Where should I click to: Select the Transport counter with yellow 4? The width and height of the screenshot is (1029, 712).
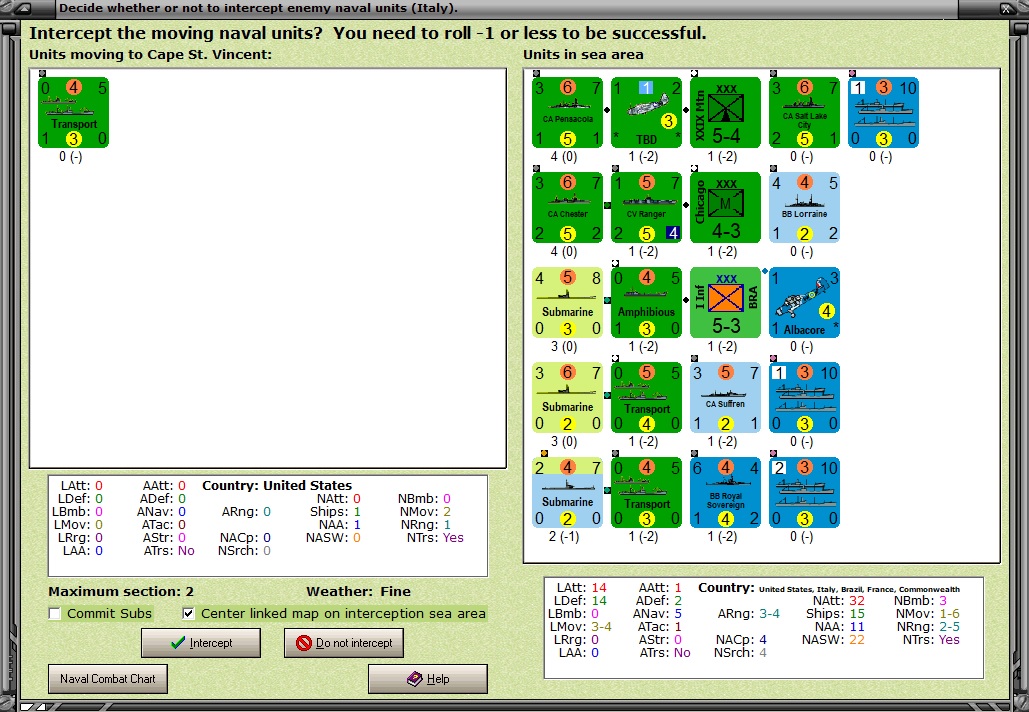(646, 398)
